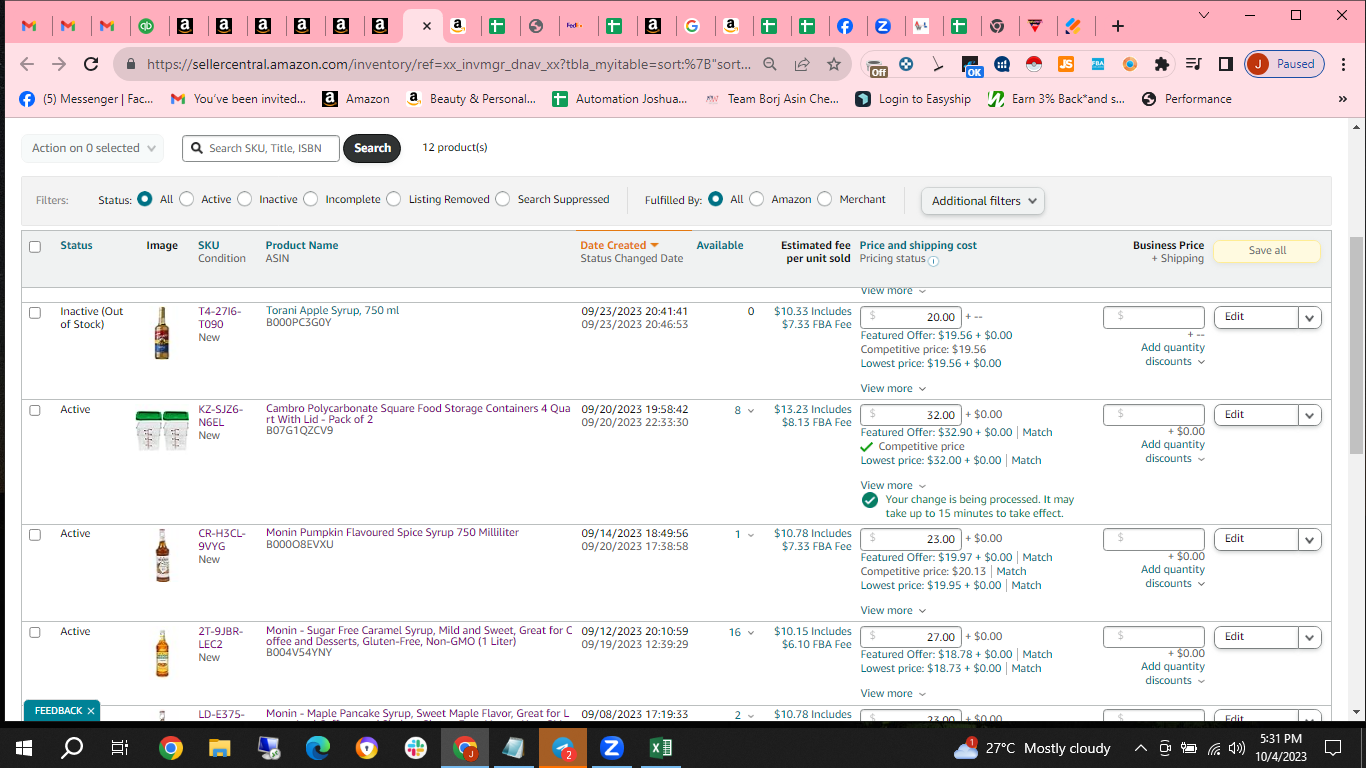Image resolution: width=1366 pixels, height=768 pixels.
Task: Open Windows taskbar search
Action: 72,748
